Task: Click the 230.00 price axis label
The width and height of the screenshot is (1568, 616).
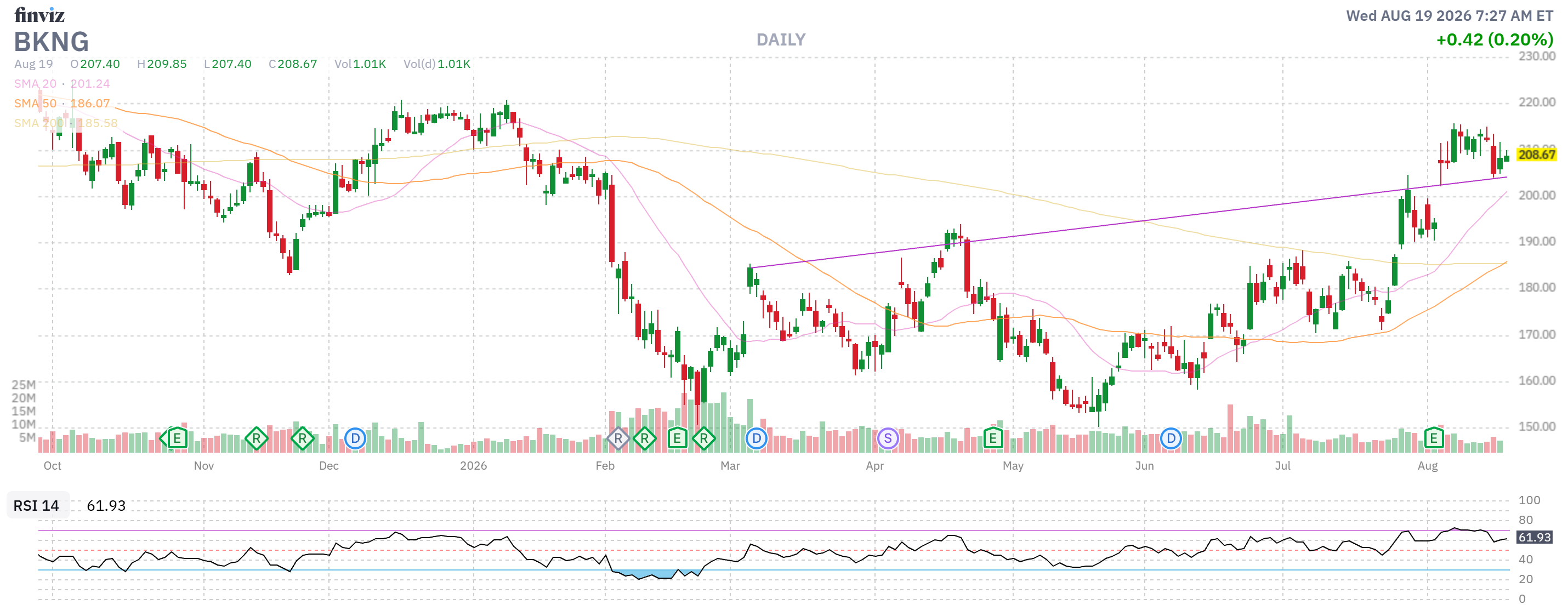Action: pos(1536,56)
